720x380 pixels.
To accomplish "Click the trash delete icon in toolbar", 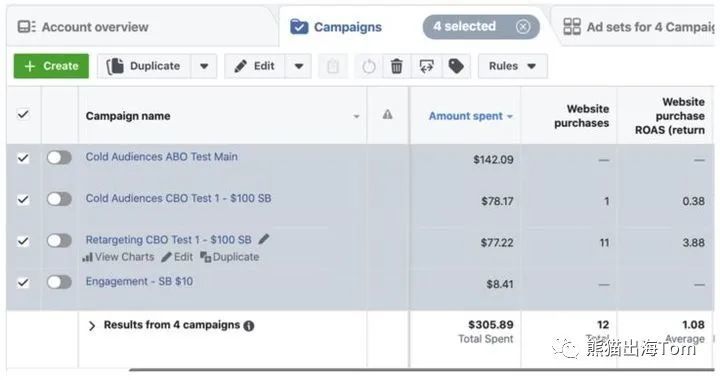I will pos(396,67).
